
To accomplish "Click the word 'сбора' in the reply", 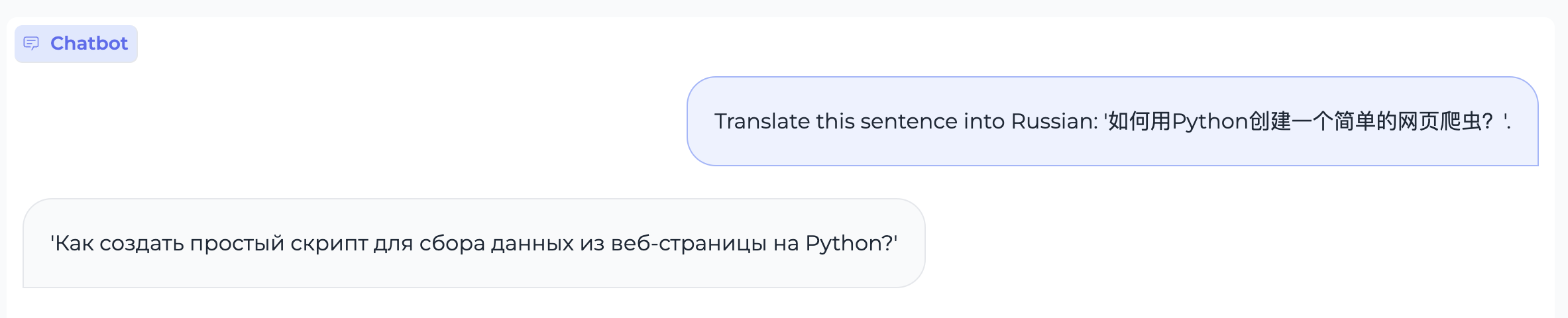I will 452,243.
